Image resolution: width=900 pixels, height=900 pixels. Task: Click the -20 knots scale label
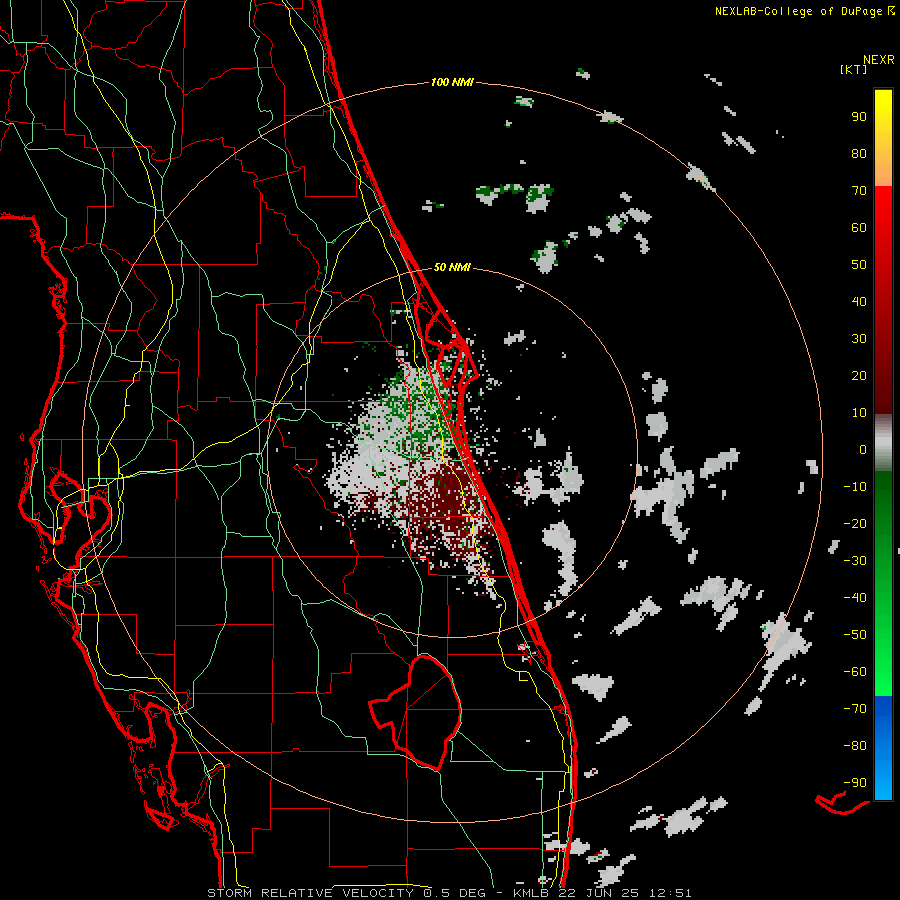click(855, 523)
